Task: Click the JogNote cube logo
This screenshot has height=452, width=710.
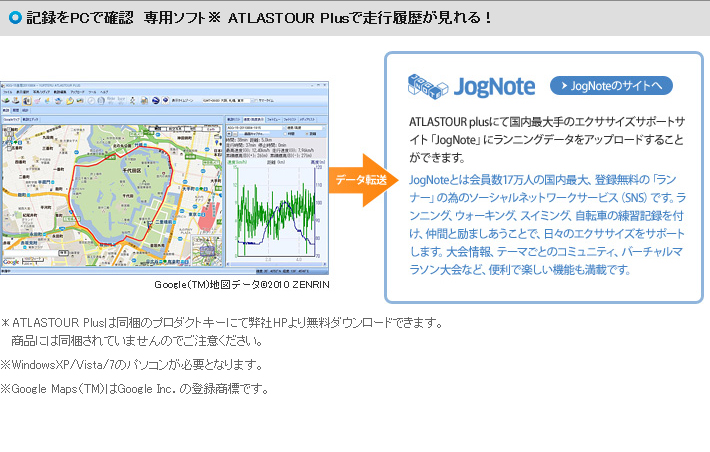Action: point(427,86)
